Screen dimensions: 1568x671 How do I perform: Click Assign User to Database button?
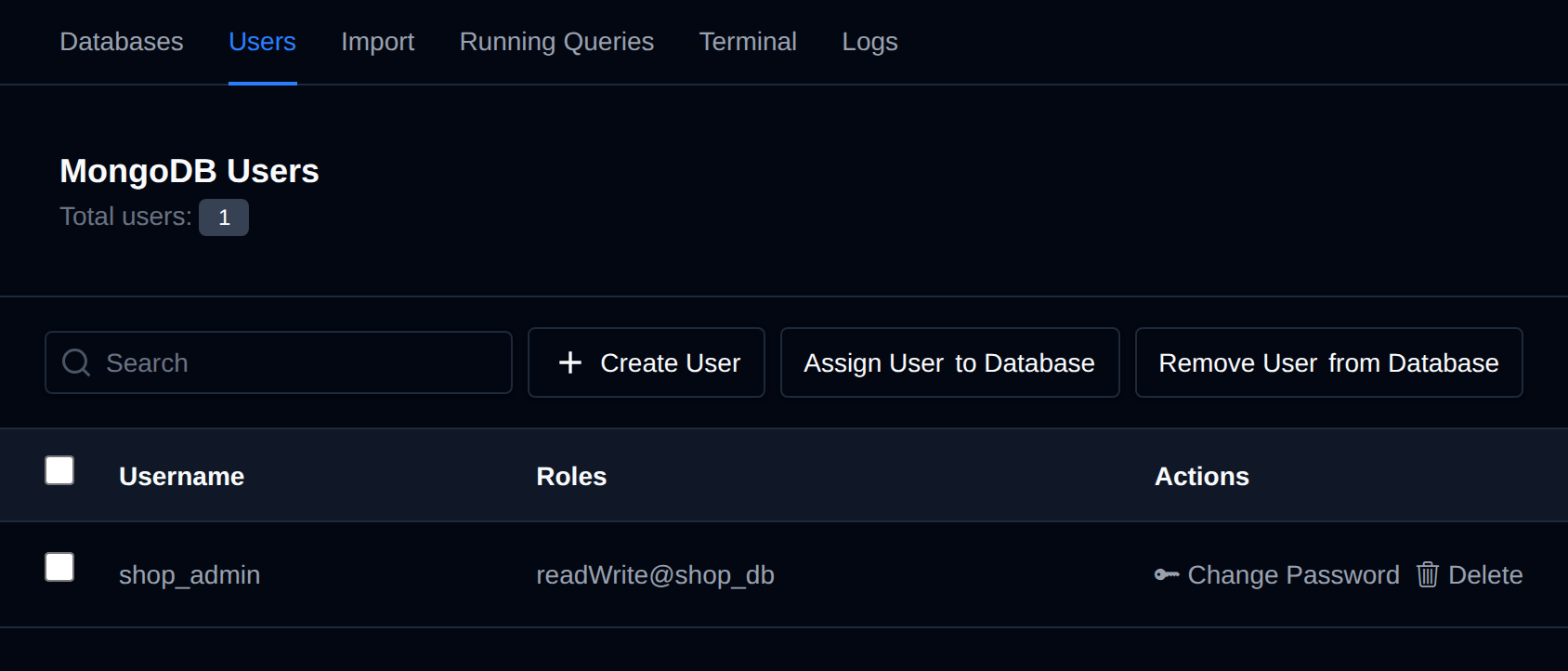point(950,362)
